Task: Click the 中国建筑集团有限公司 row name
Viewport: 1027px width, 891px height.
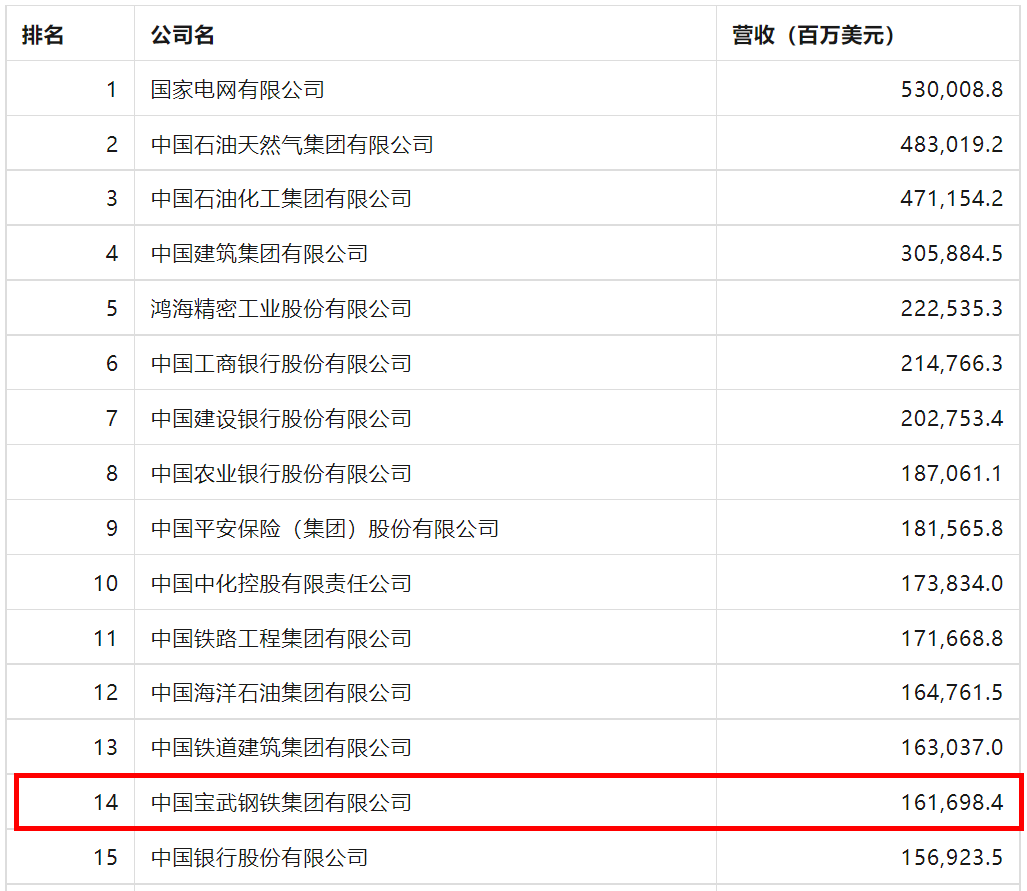Action: click(259, 254)
